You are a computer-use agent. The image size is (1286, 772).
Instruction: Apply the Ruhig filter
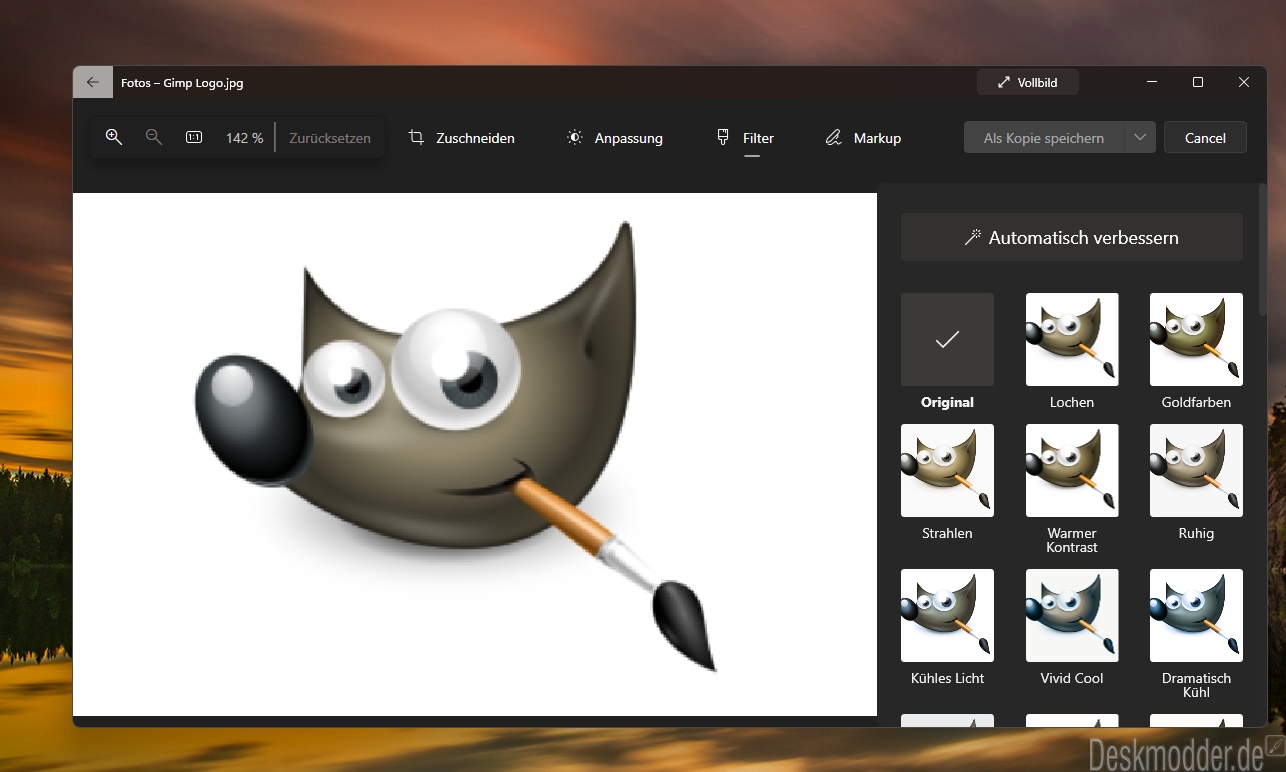pyautogui.click(x=1196, y=470)
